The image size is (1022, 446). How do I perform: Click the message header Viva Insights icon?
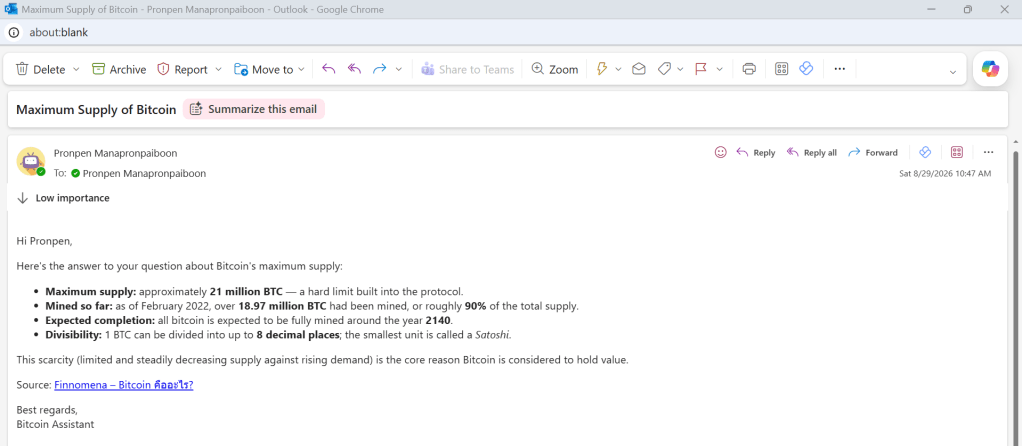pyautogui.click(x=924, y=152)
